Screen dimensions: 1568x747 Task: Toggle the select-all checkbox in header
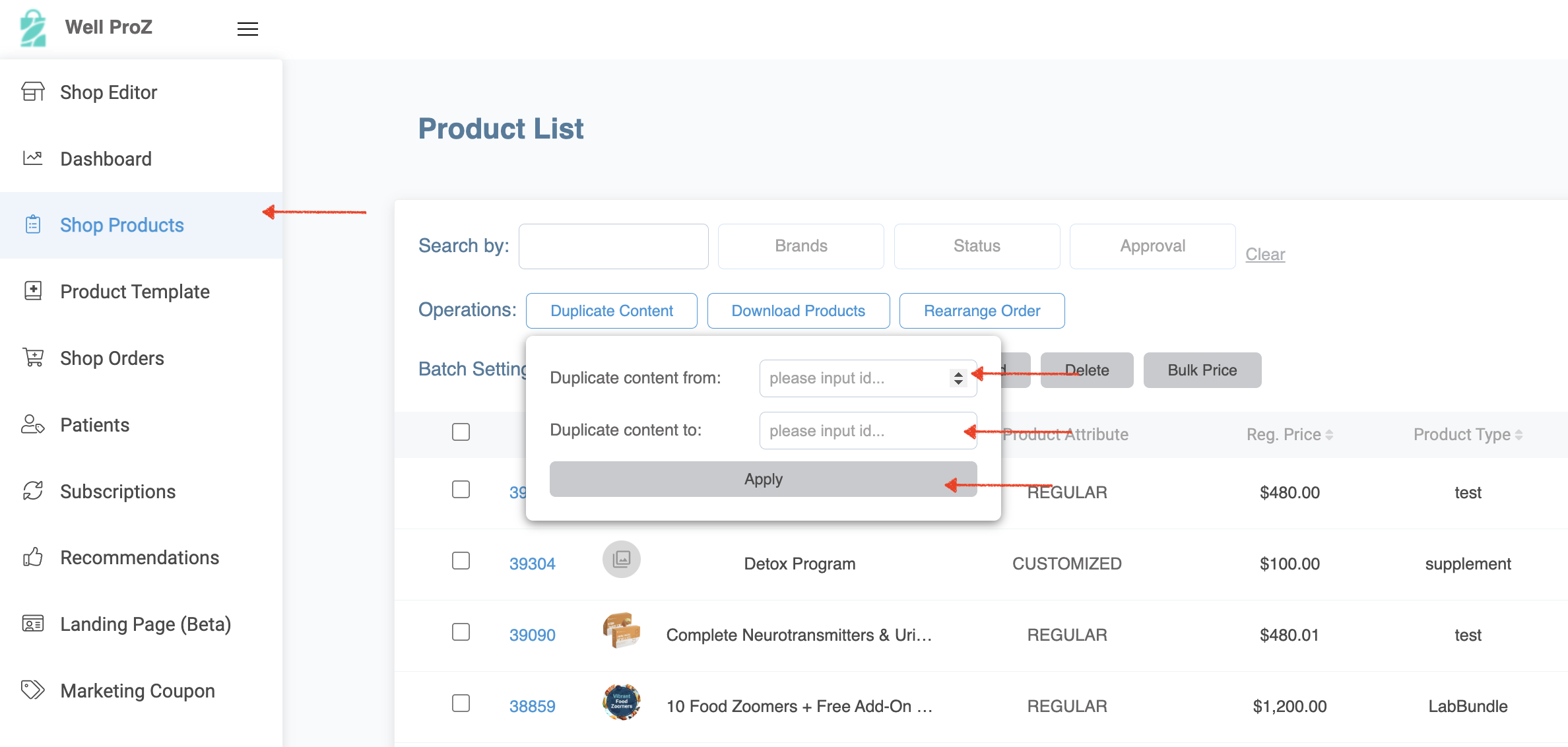point(461,432)
